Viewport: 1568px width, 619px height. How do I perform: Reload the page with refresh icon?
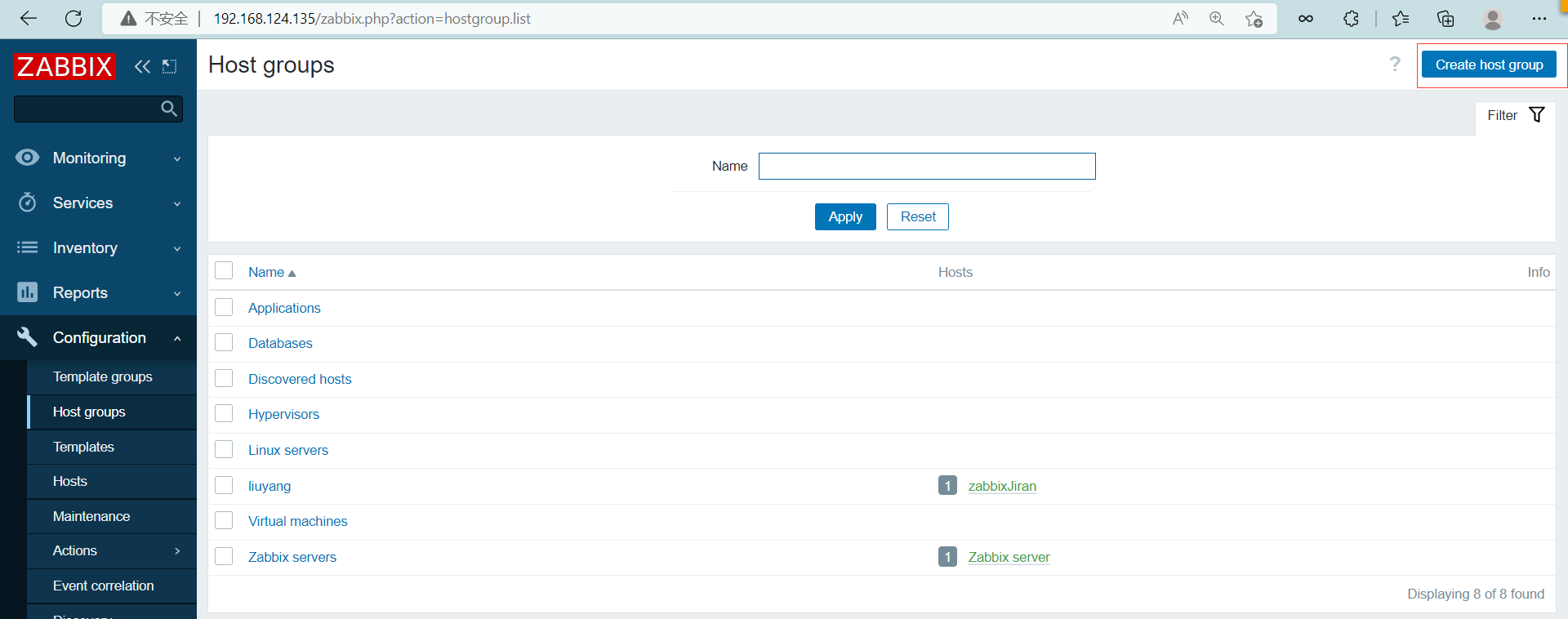pos(73,19)
